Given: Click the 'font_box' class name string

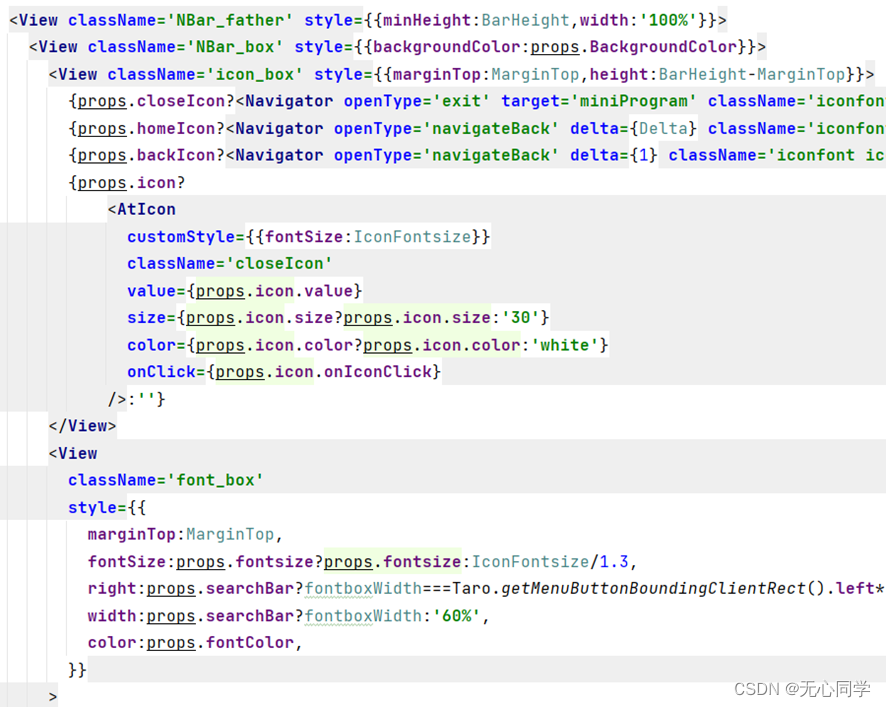Looking at the screenshot, I should pyautogui.click(x=215, y=480).
